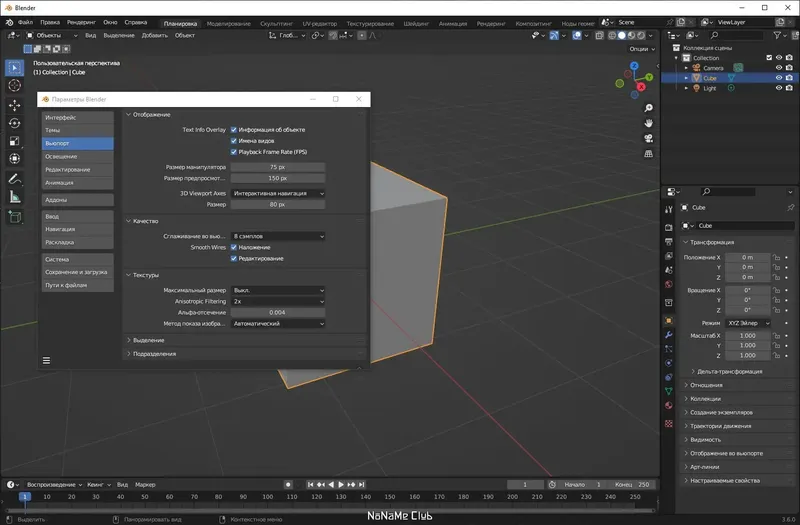
Task: Disable the Playback Frame Rate (FPS) checkbox
Action: (x=234, y=151)
